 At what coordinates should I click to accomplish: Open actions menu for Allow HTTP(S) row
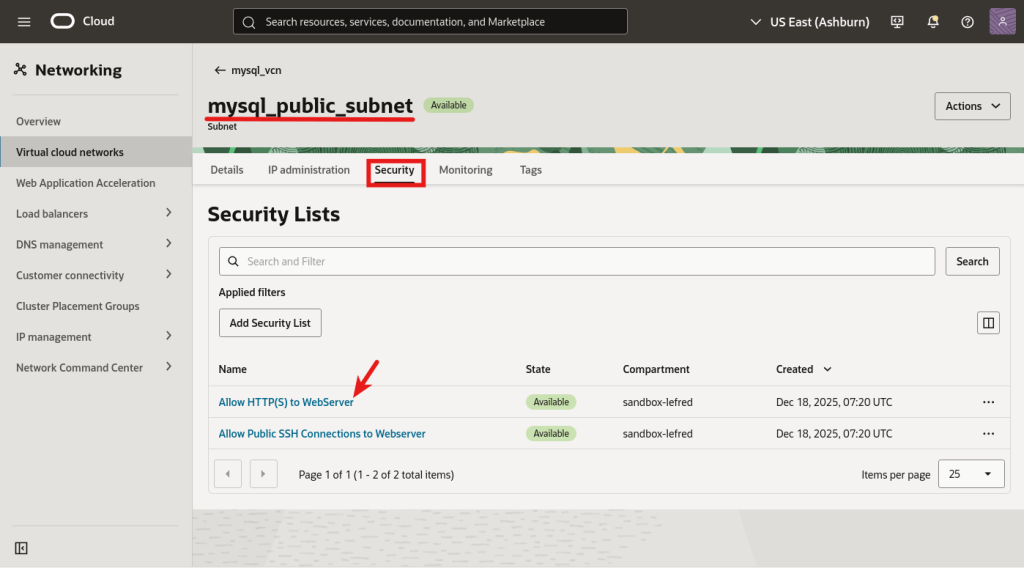point(988,402)
